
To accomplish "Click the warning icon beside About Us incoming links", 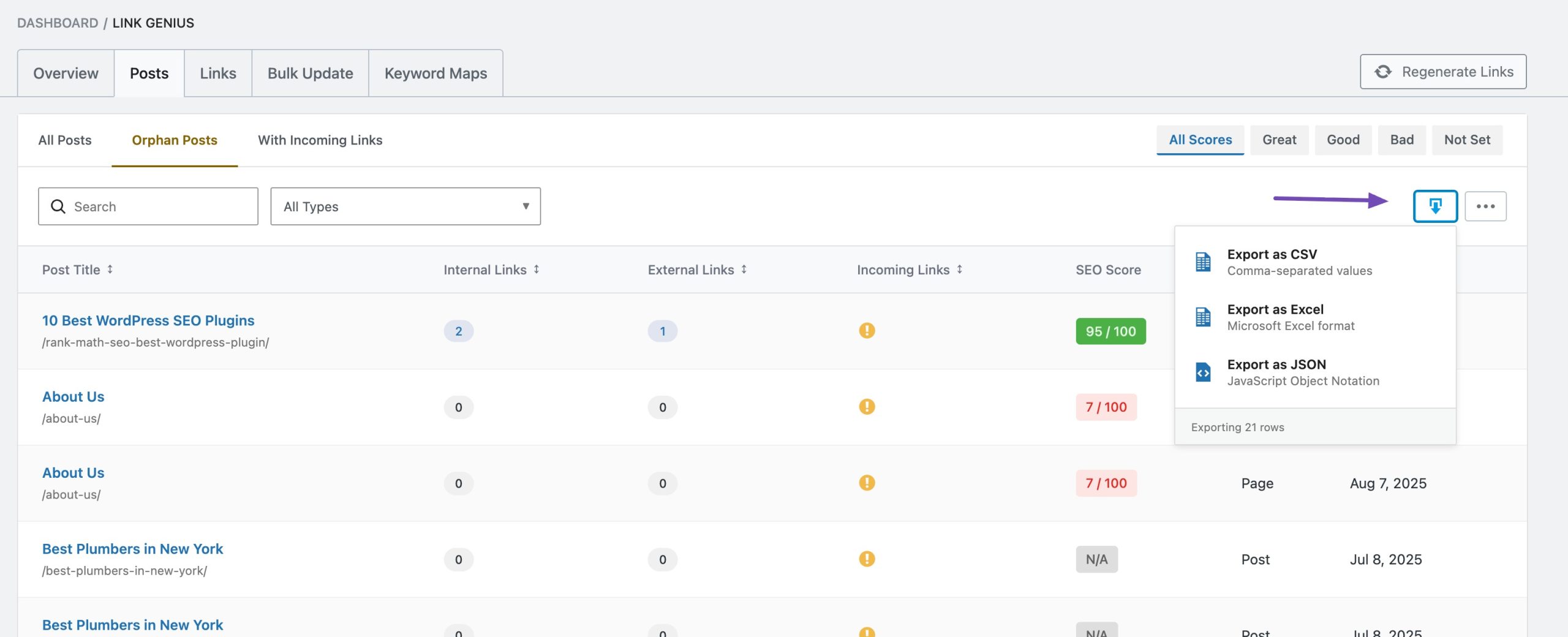I will click(x=866, y=406).
